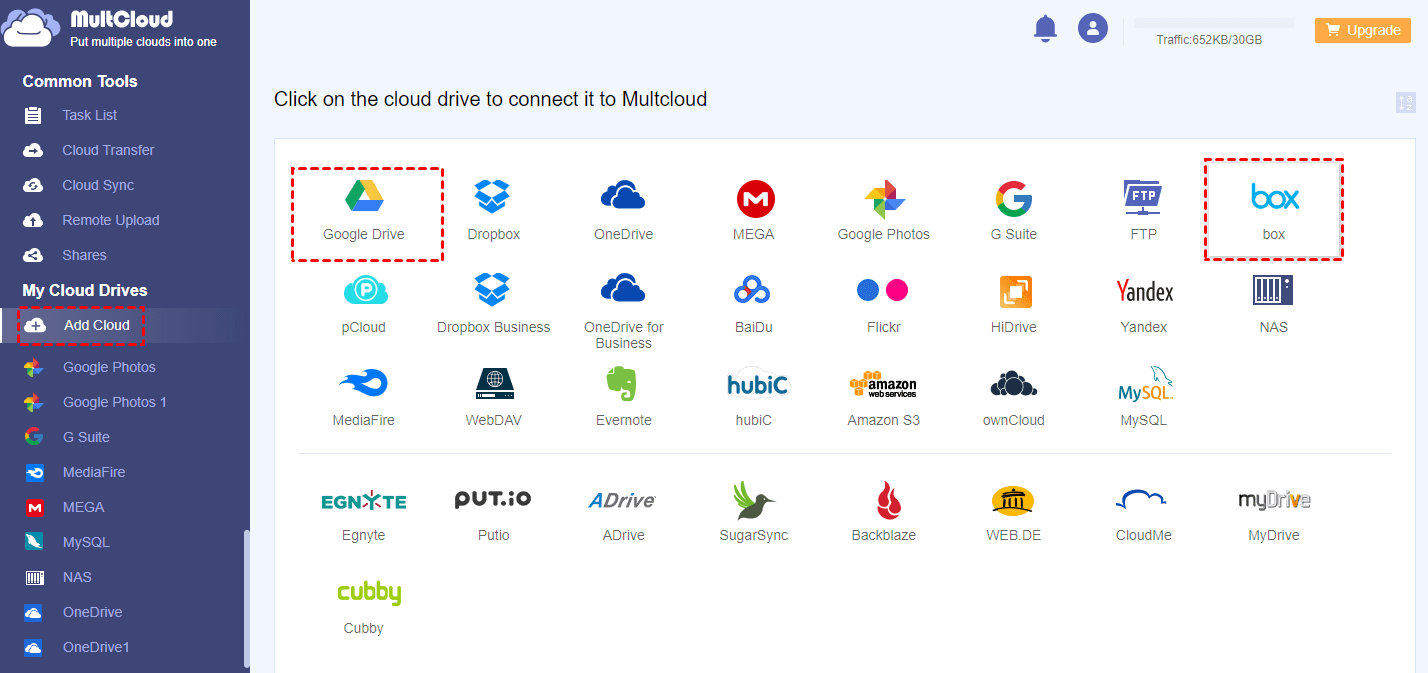Choose the SugarSync hummingbird icon
The width and height of the screenshot is (1428, 673).
pos(754,500)
